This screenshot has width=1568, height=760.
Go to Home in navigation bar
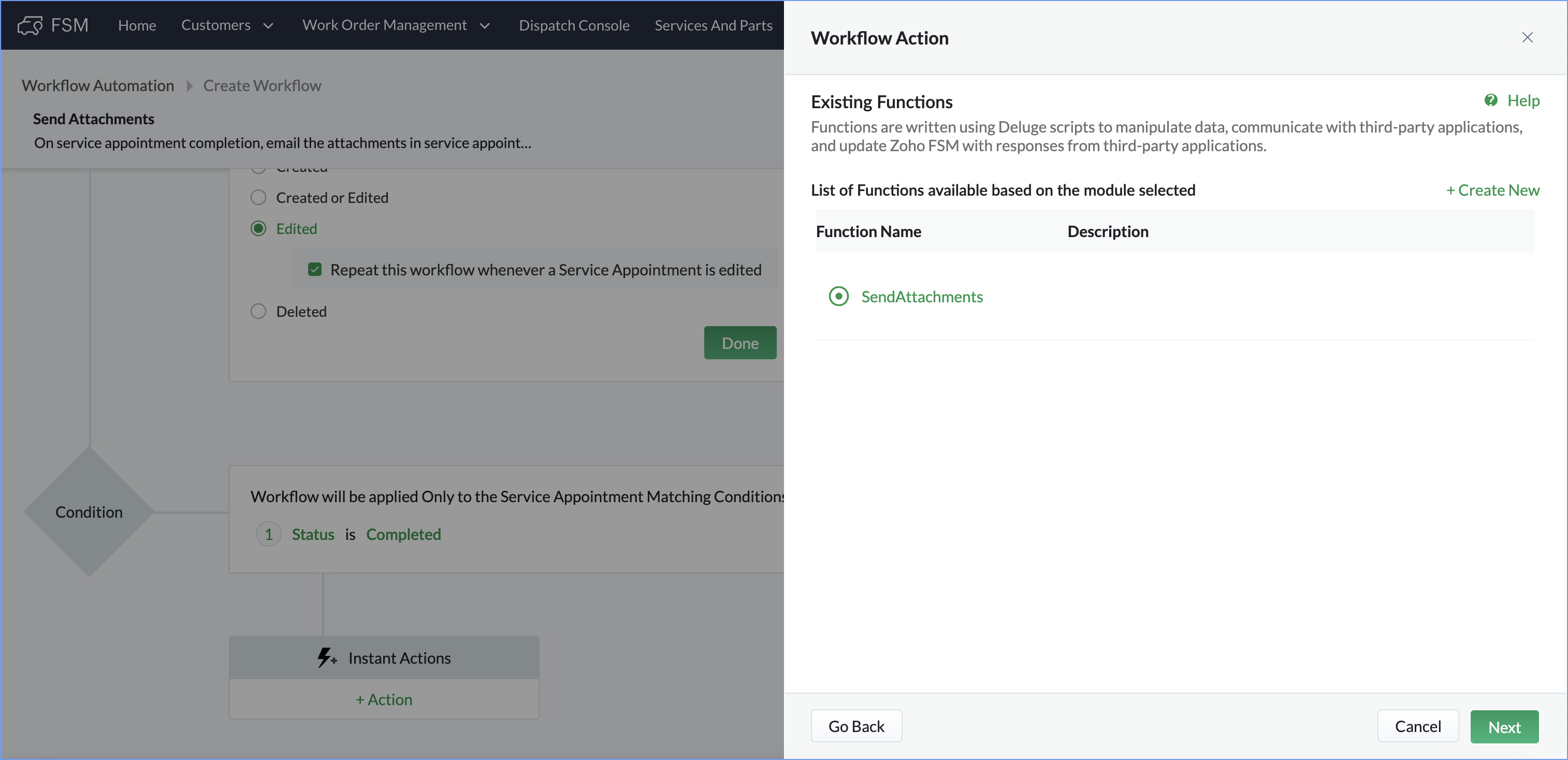pos(137,25)
